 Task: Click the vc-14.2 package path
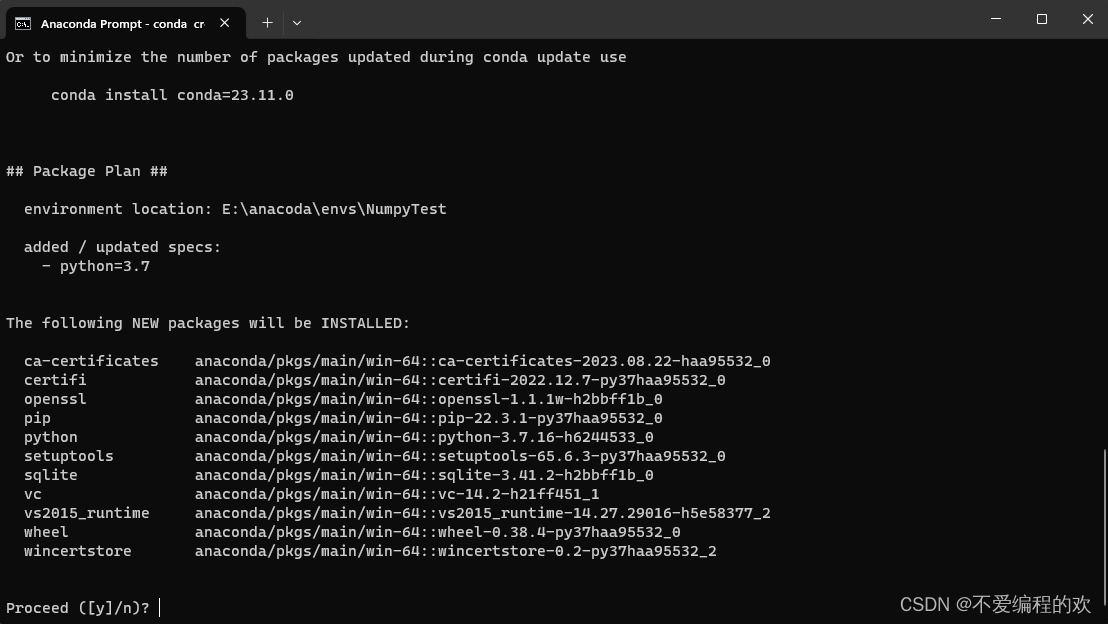coord(397,495)
